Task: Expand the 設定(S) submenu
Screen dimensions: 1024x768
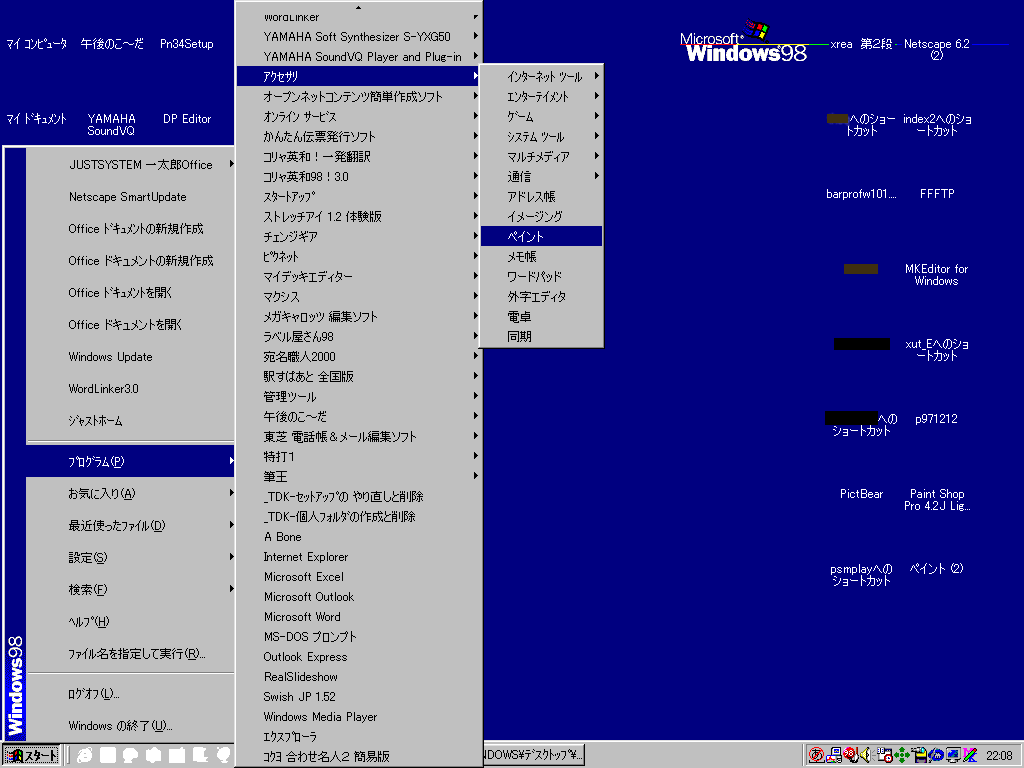Action: [131, 558]
